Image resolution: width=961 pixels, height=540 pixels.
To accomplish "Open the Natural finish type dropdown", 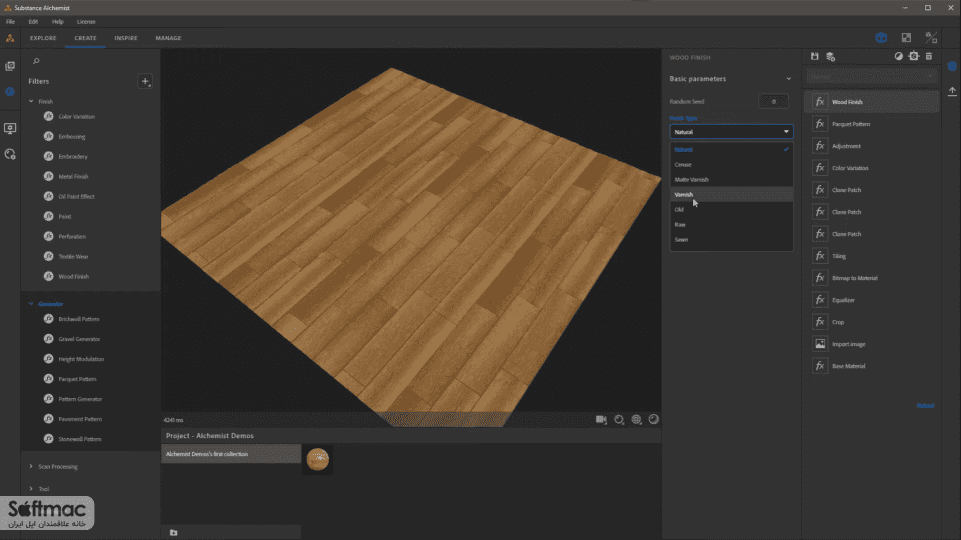I will point(731,132).
